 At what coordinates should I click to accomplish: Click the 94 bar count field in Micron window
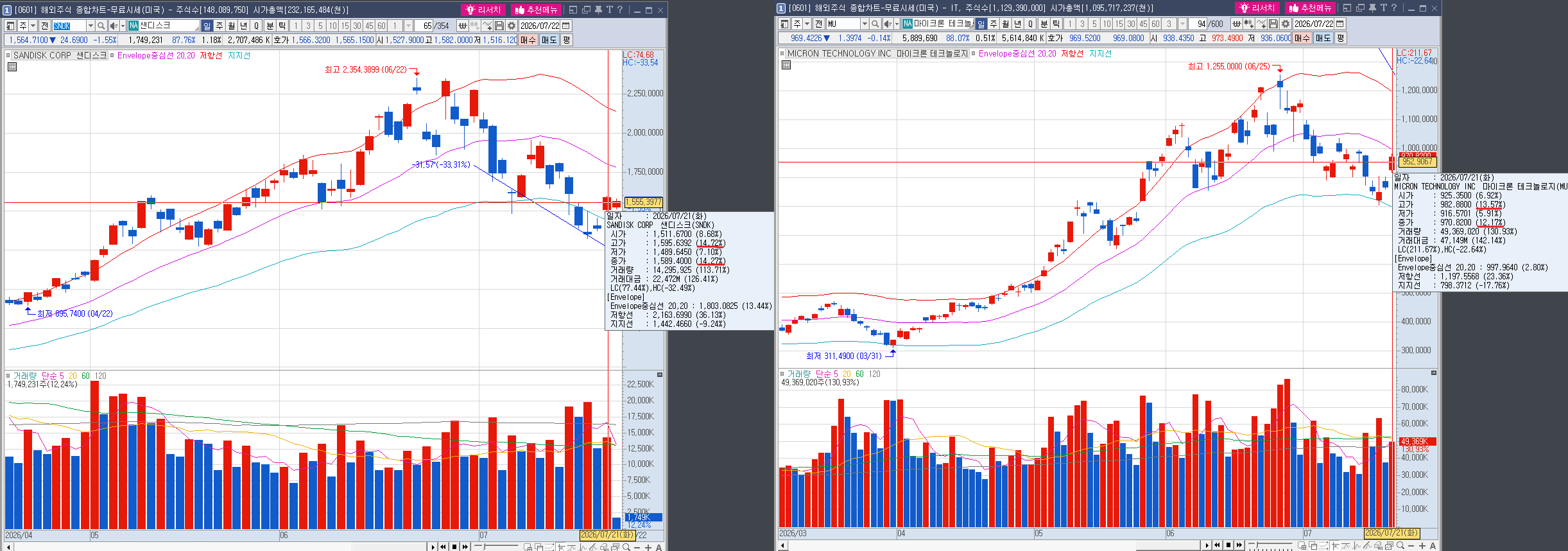point(1198,24)
